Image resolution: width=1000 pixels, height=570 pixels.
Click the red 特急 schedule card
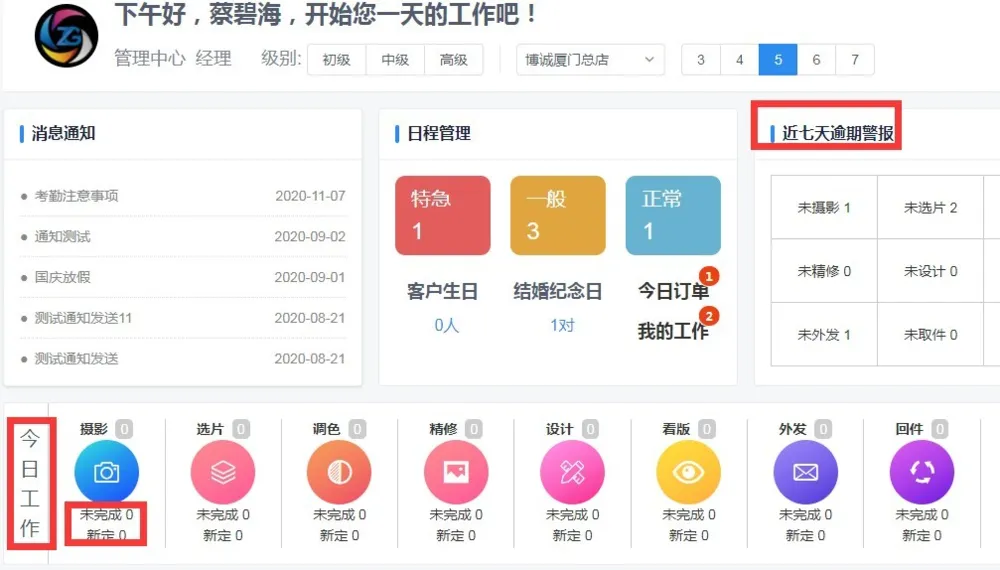(x=443, y=215)
